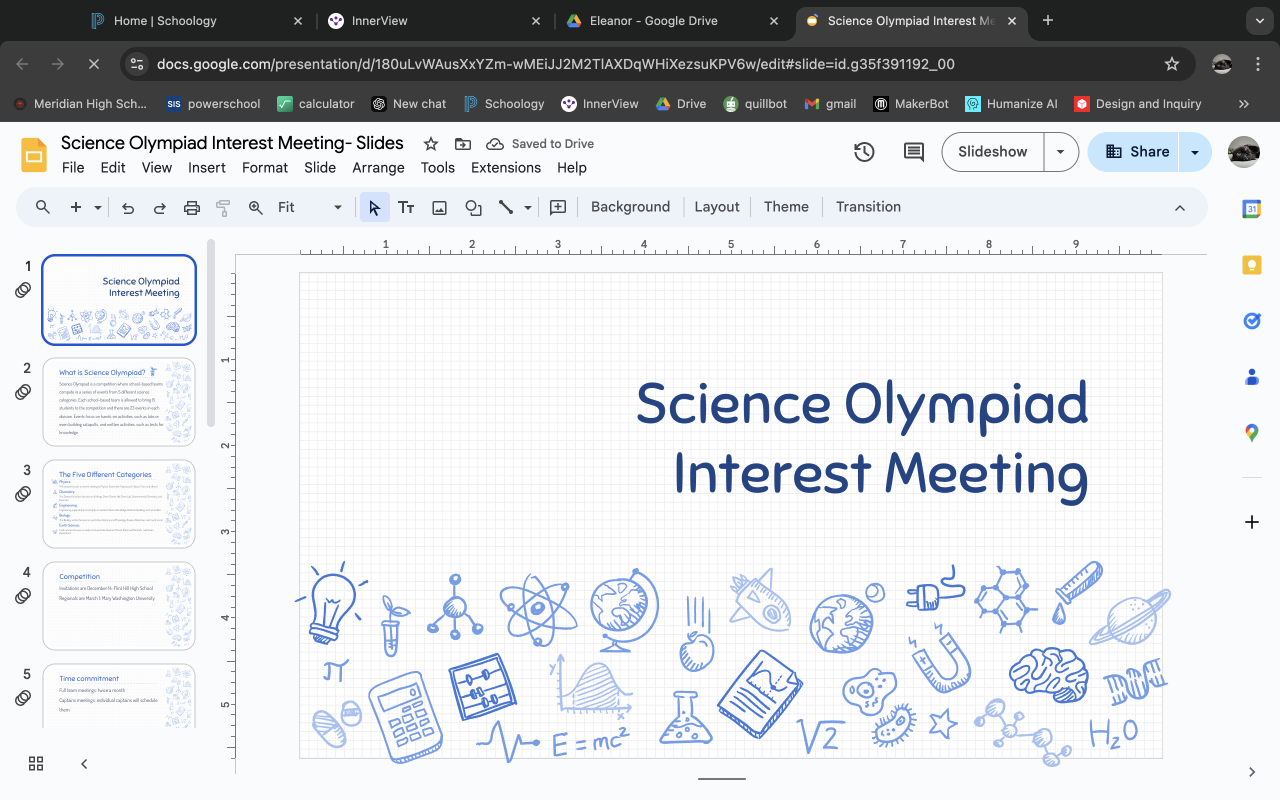The height and width of the screenshot is (800, 1280).
Task: Click the New slide plus button
Action: [x=75, y=207]
